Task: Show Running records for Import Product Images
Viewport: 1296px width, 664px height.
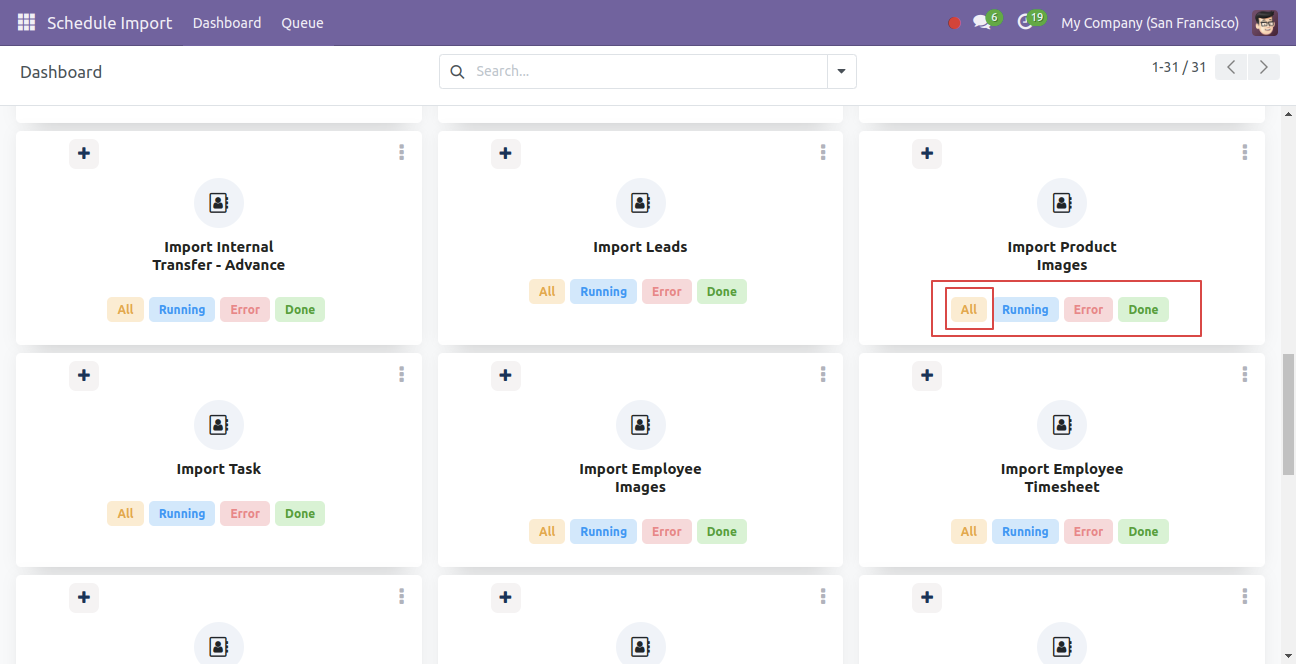Action: 1026,310
